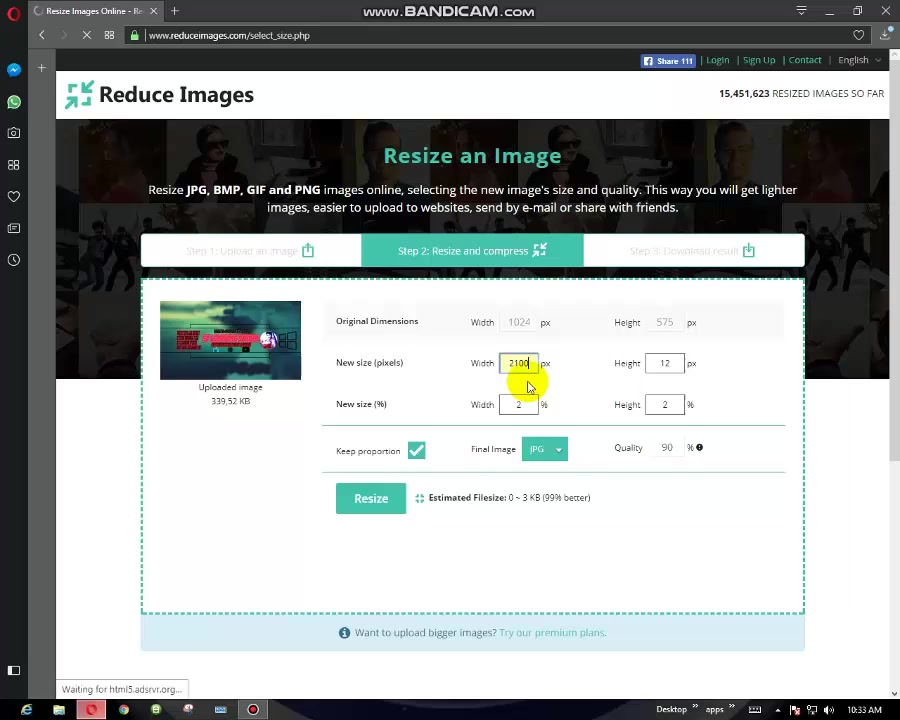
Task: Open Messenger in the Opera sidebar
Action: [14, 70]
